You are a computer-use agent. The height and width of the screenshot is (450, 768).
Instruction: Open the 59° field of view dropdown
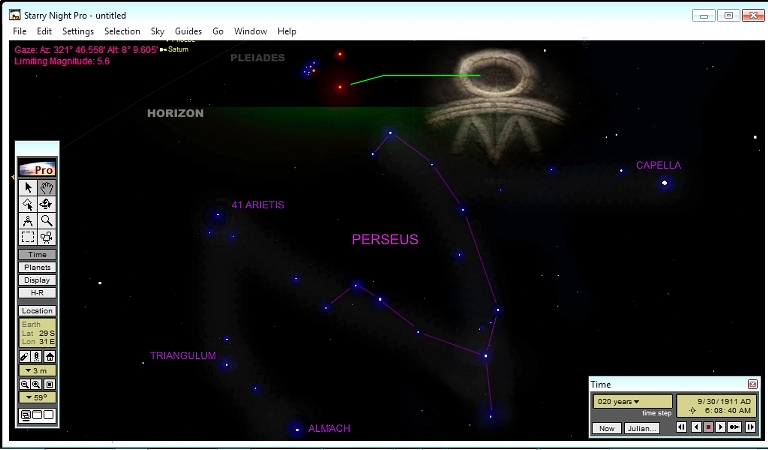click(37, 398)
